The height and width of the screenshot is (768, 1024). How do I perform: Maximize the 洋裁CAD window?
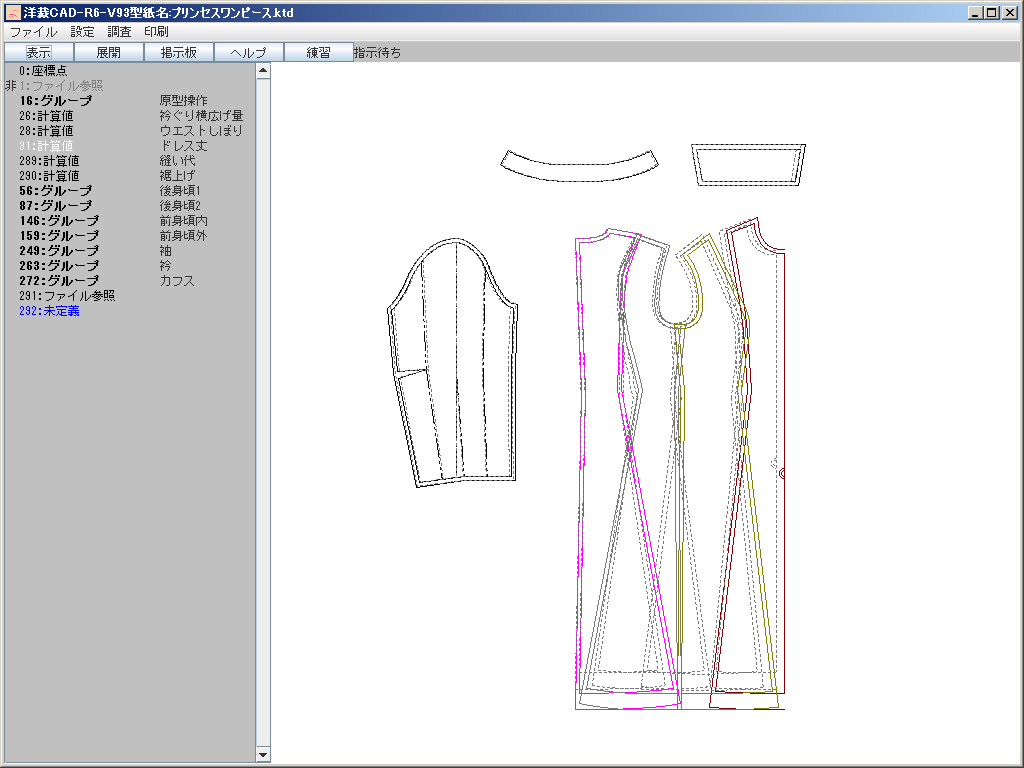(x=992, y=12)
